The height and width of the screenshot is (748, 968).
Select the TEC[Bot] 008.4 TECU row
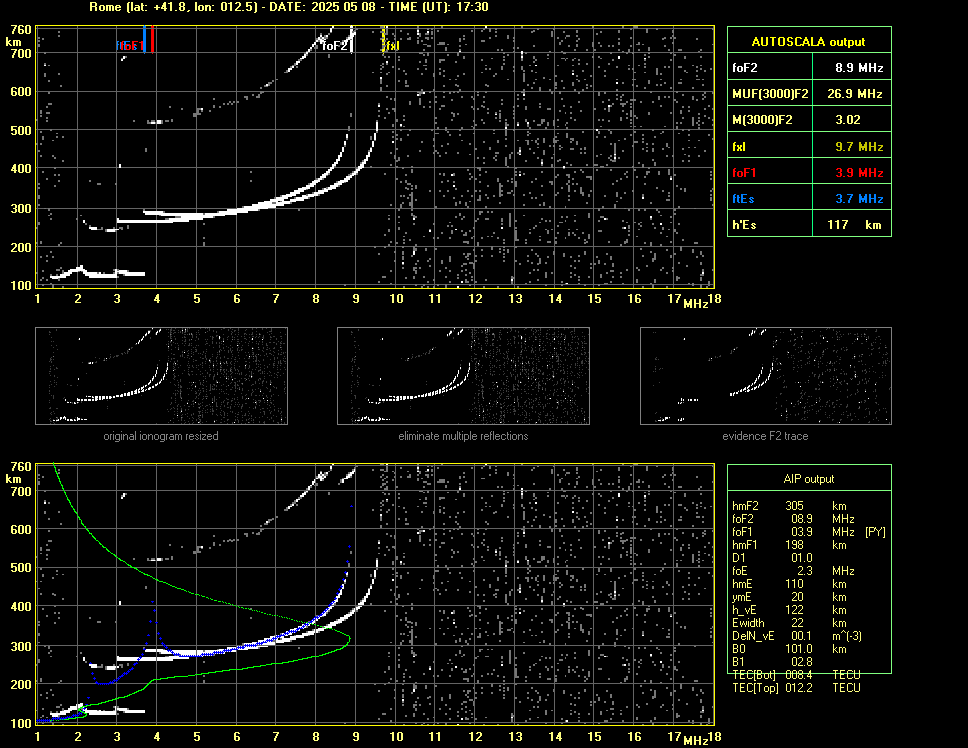coord(796,675)
